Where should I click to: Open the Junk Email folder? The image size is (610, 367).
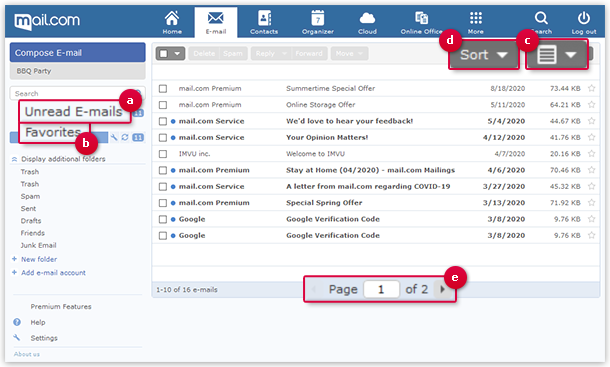pyautogui.click(x=39, y=245)
